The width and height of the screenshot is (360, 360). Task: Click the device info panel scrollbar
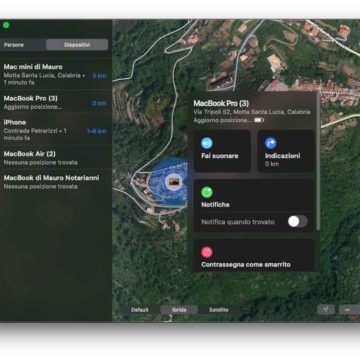318,162
